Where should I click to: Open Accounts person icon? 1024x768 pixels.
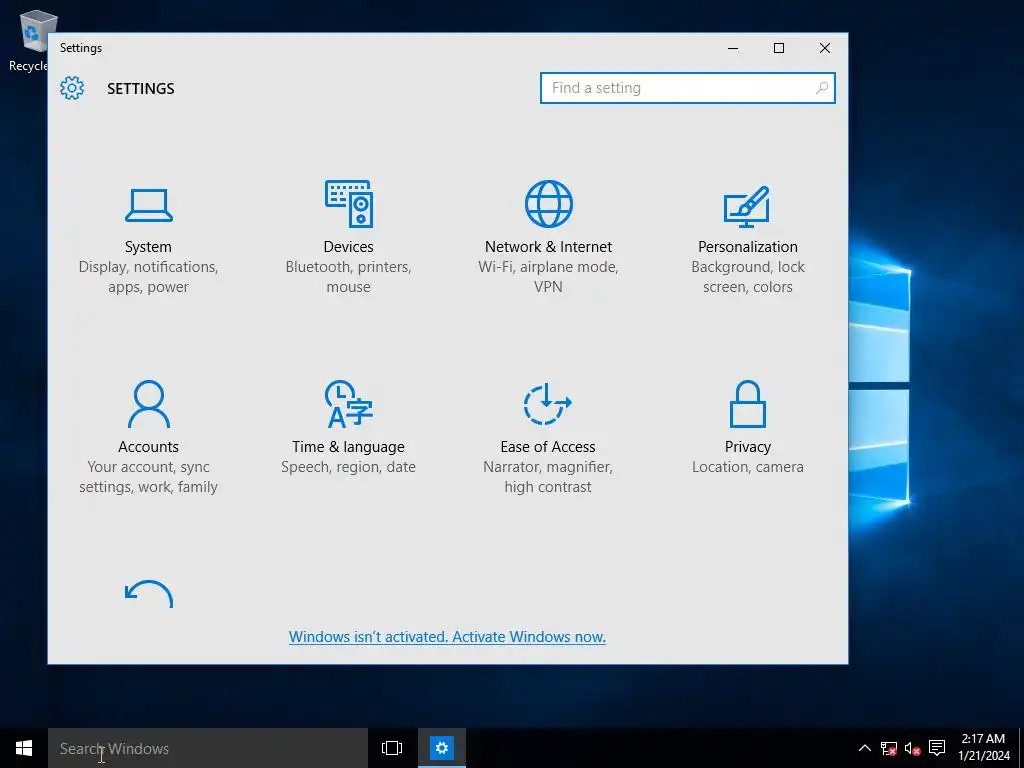pos(149,404)
